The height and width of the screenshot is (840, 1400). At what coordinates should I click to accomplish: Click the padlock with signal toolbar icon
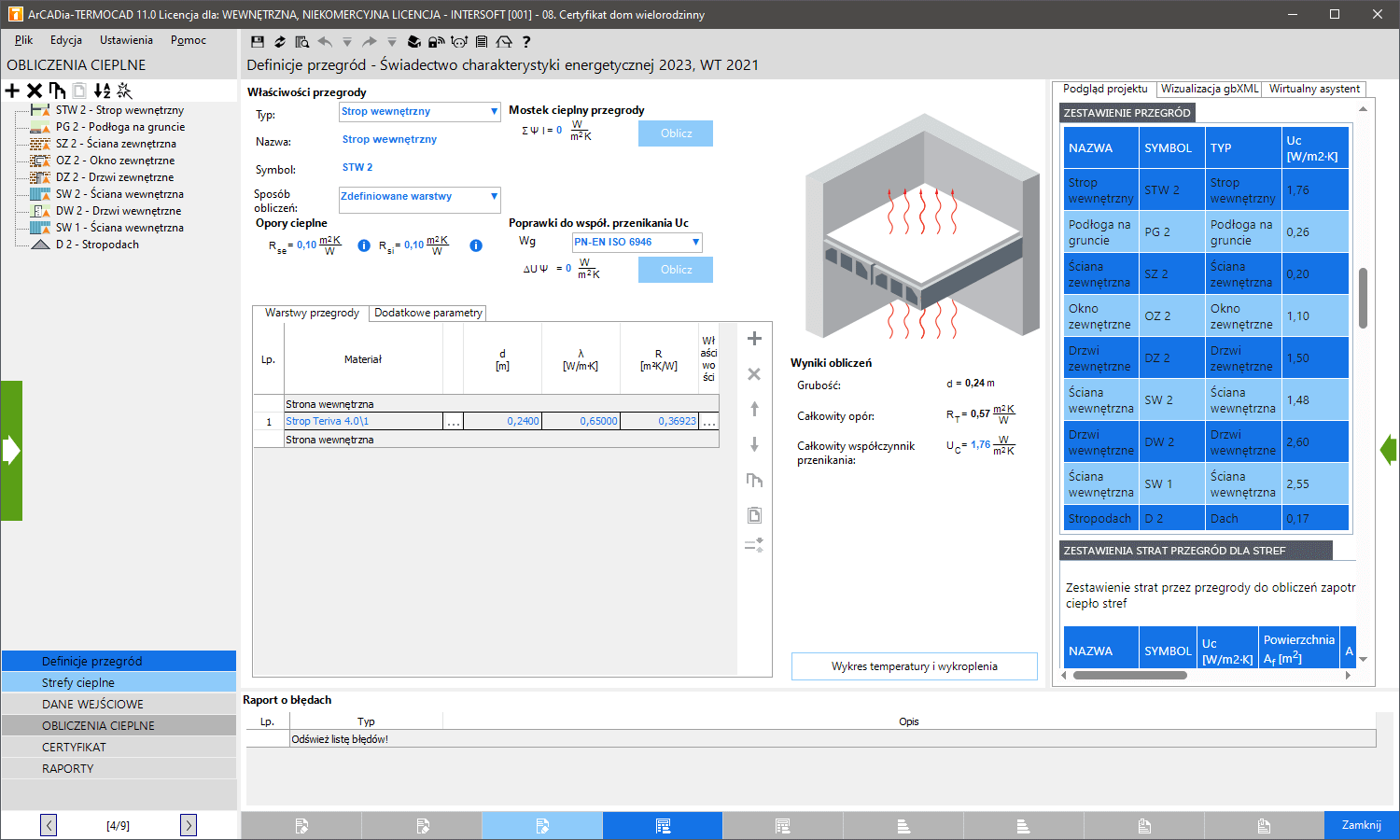coord(436,41)
